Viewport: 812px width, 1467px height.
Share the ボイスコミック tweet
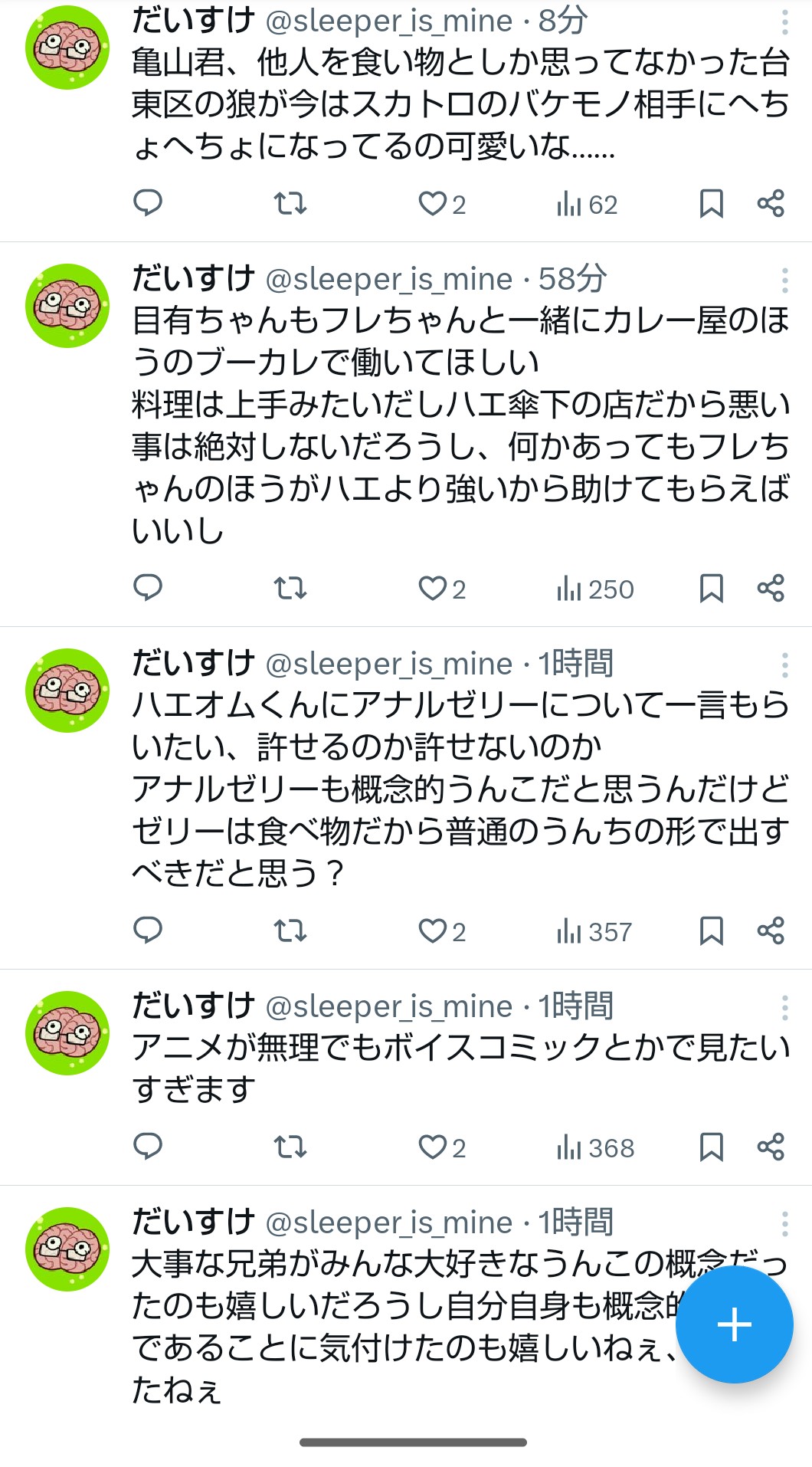771,1147
